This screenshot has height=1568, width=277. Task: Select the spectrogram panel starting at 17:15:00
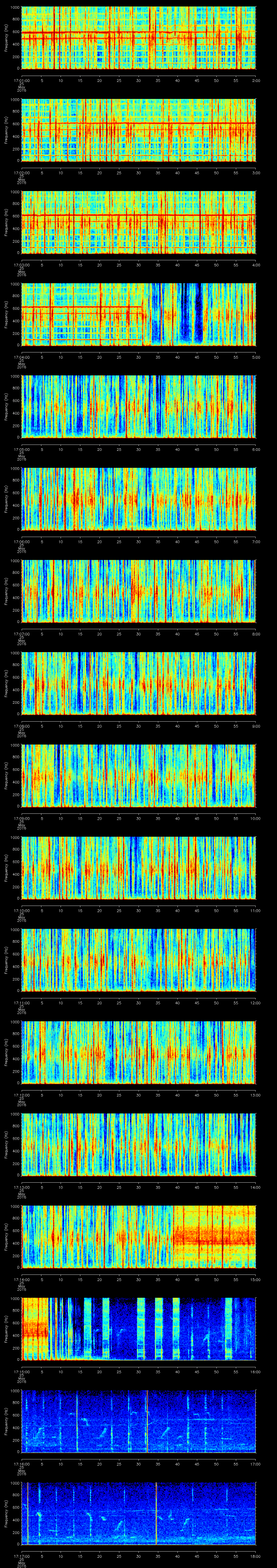point(138,1329)
